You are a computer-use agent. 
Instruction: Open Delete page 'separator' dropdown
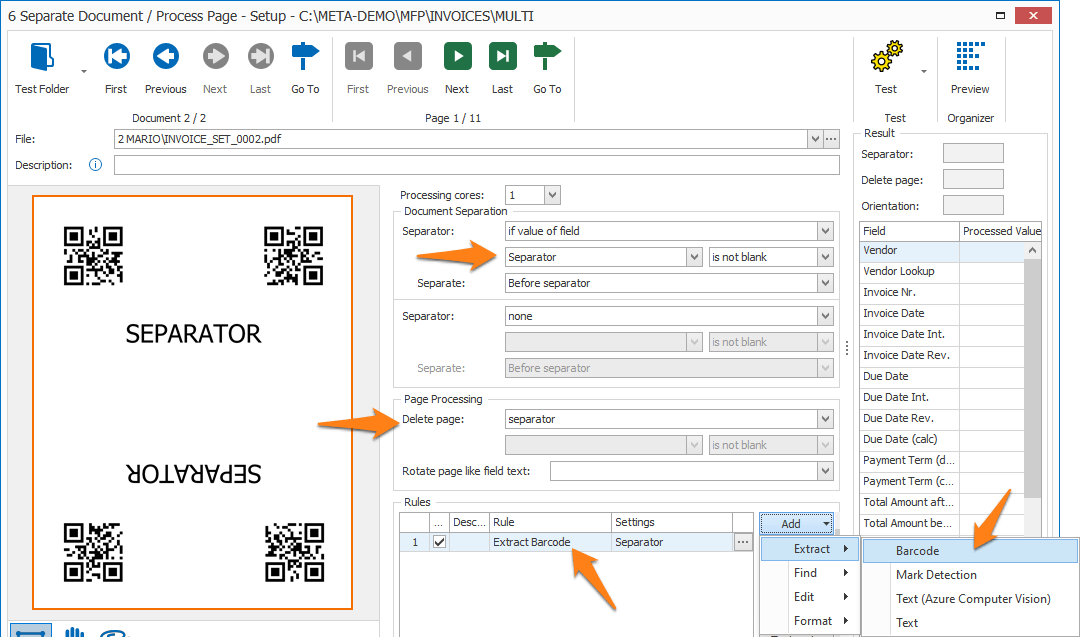[825, 419]
